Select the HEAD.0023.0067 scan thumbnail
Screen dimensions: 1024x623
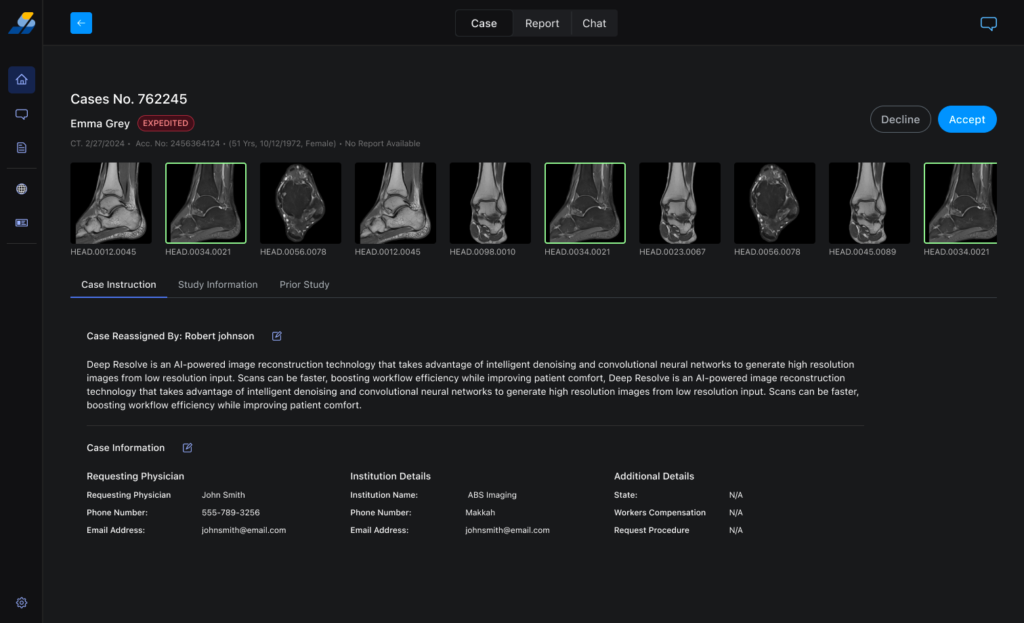680,204
